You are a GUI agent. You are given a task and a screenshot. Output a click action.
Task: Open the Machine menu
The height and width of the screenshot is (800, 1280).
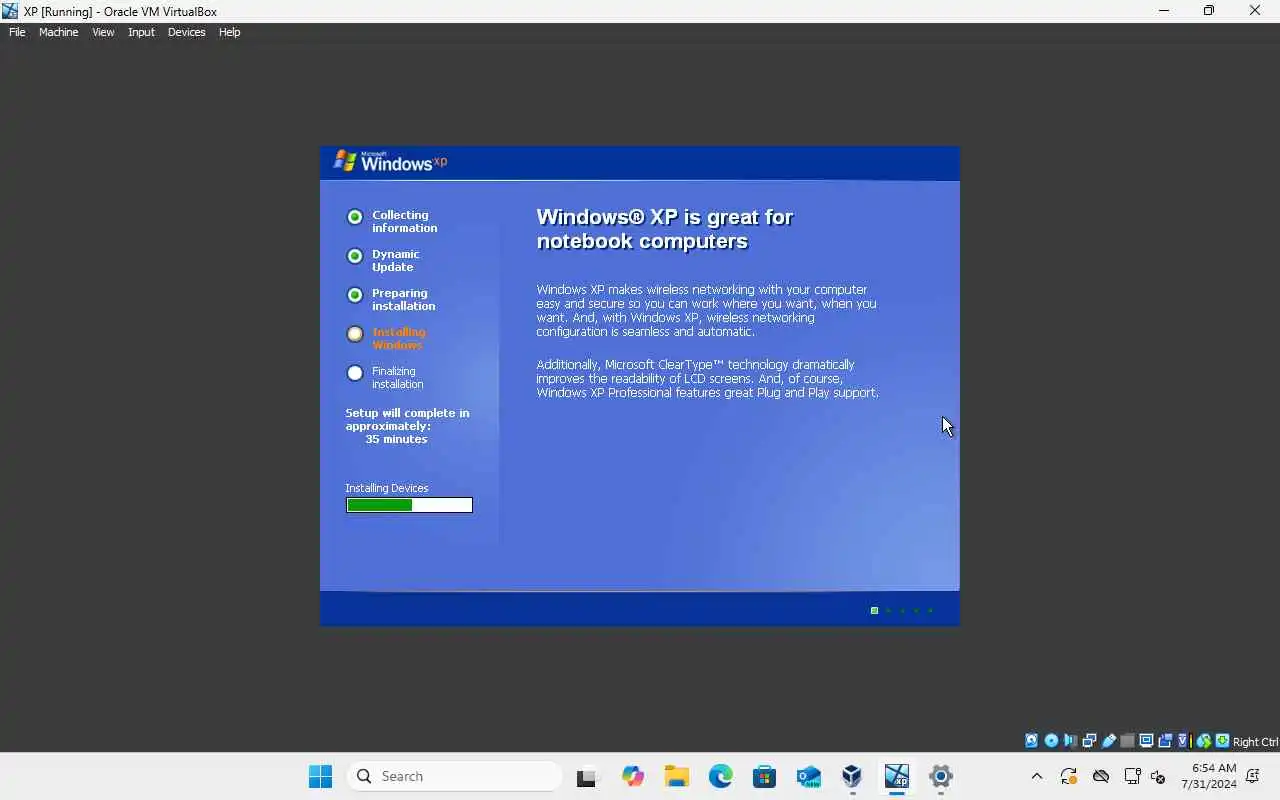coord(58,32)
